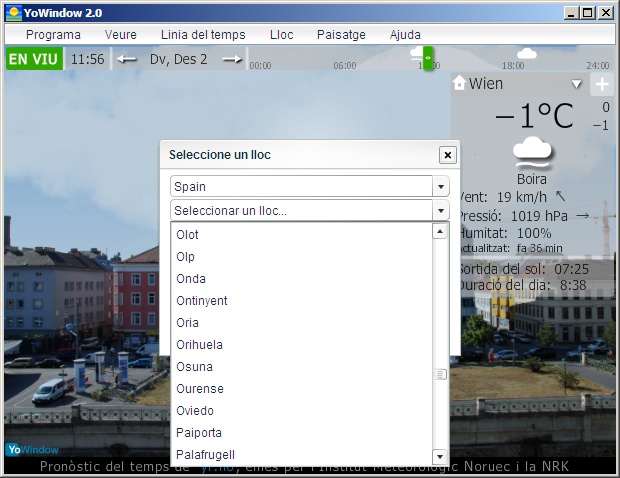
Task: Click the 00:00 mark on timeline
Action: tap(260, 66)
